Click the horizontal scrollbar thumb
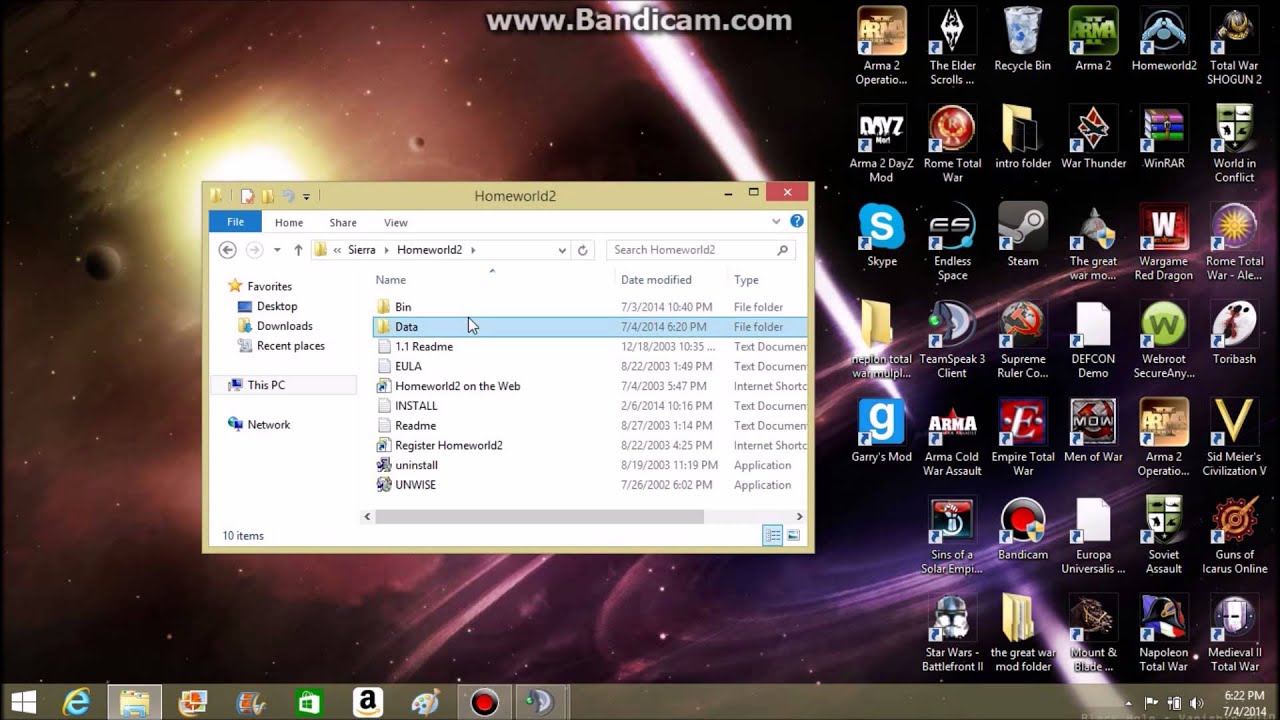Image resolution: width=1280 pixels, height=720 pixels. pos(539,517)
